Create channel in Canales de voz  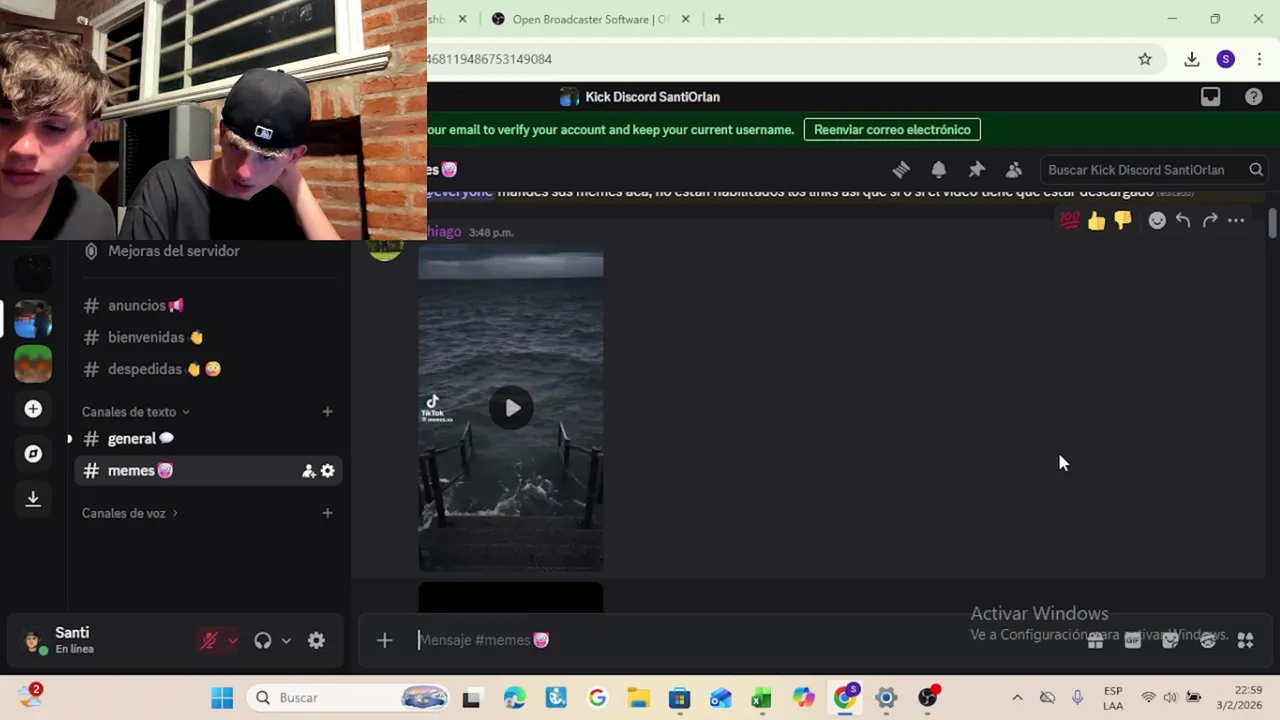[327, 513]
